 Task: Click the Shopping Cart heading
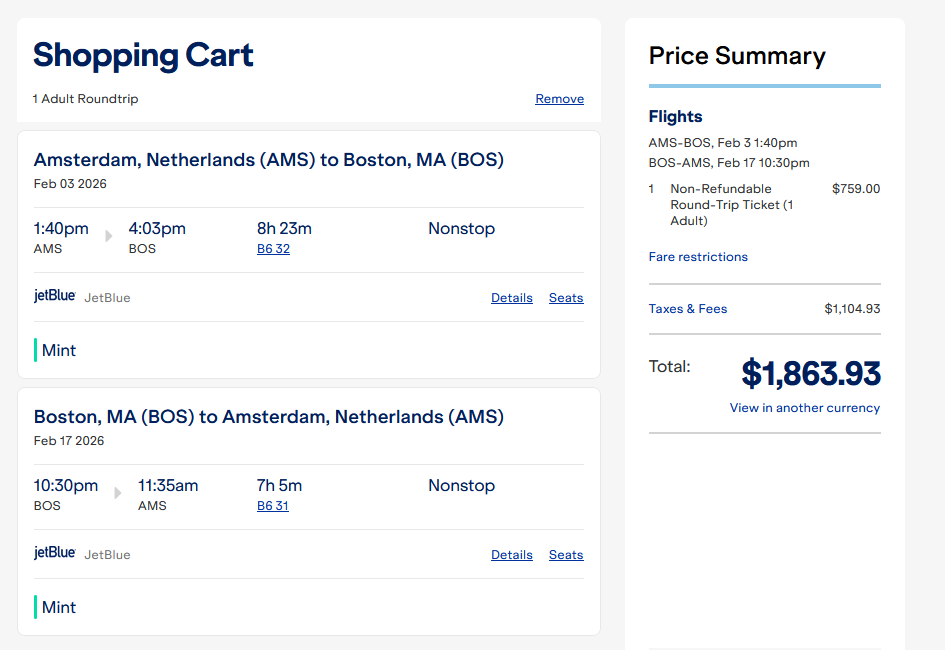143,55
